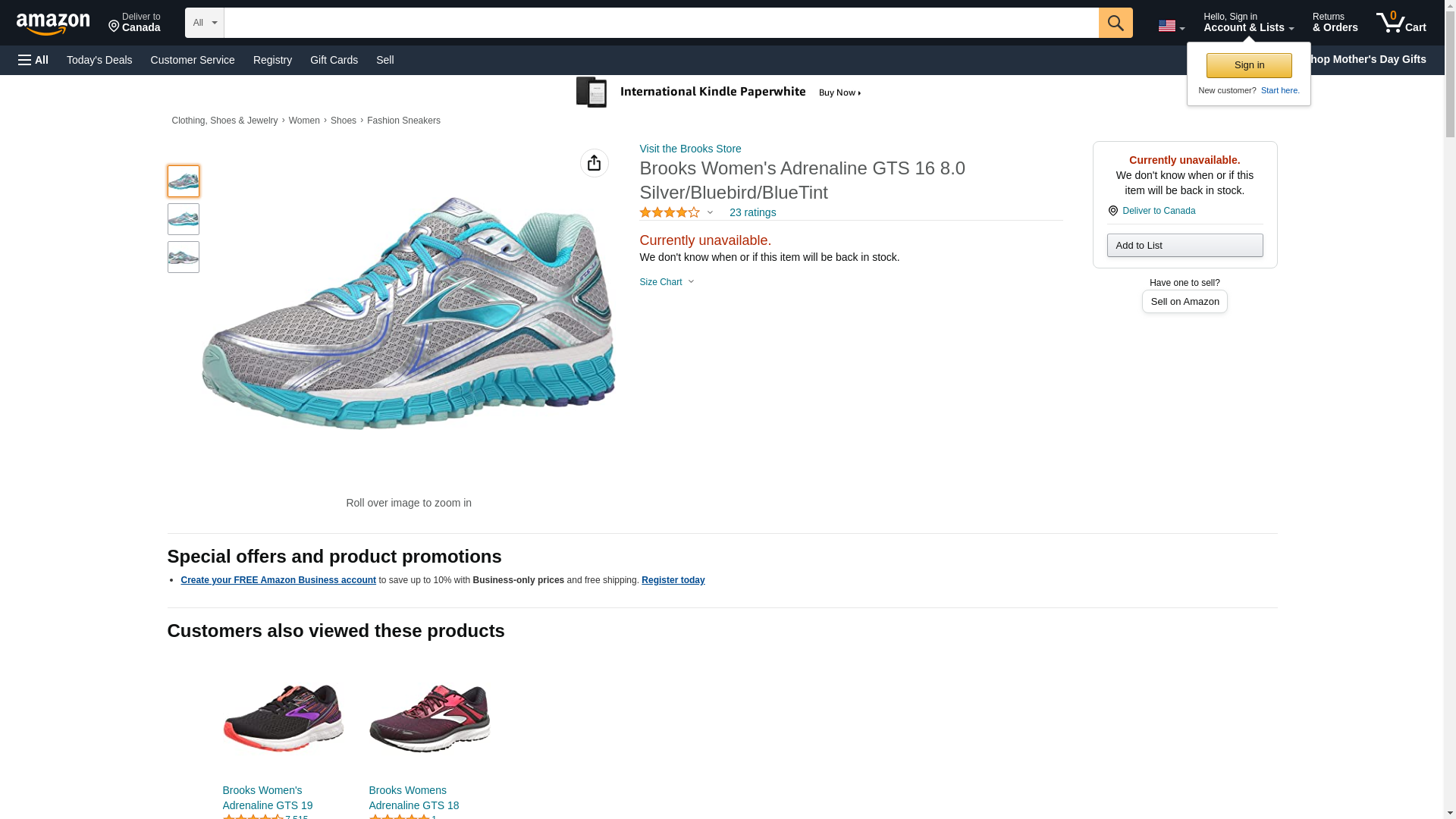
Task: Click the search magnifying glass button
Action: coord(1115,23)
